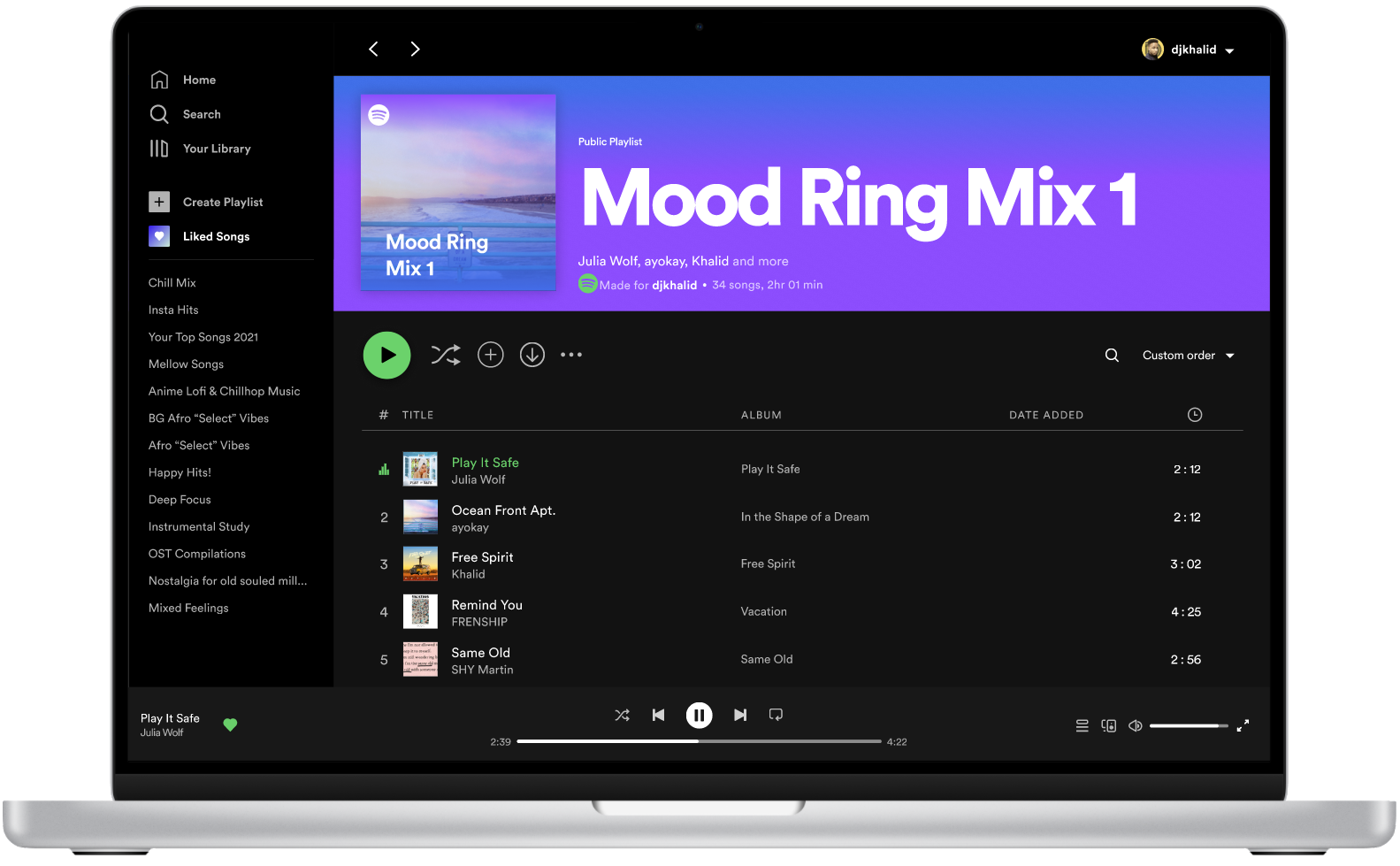This screenshot has height=866, width=1400.
Task: Click the djkhalid link in playlist header
Action: (674, 285)
